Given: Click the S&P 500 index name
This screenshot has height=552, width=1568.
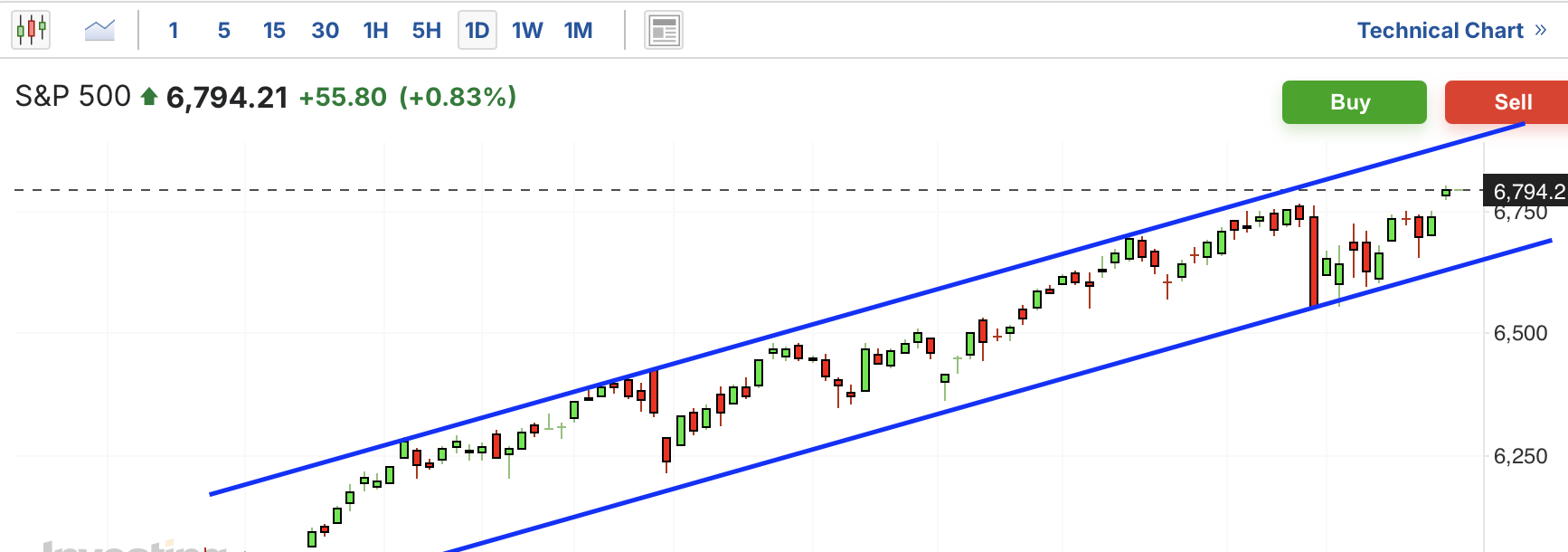Looking at the screenshot, I should 73,96.
